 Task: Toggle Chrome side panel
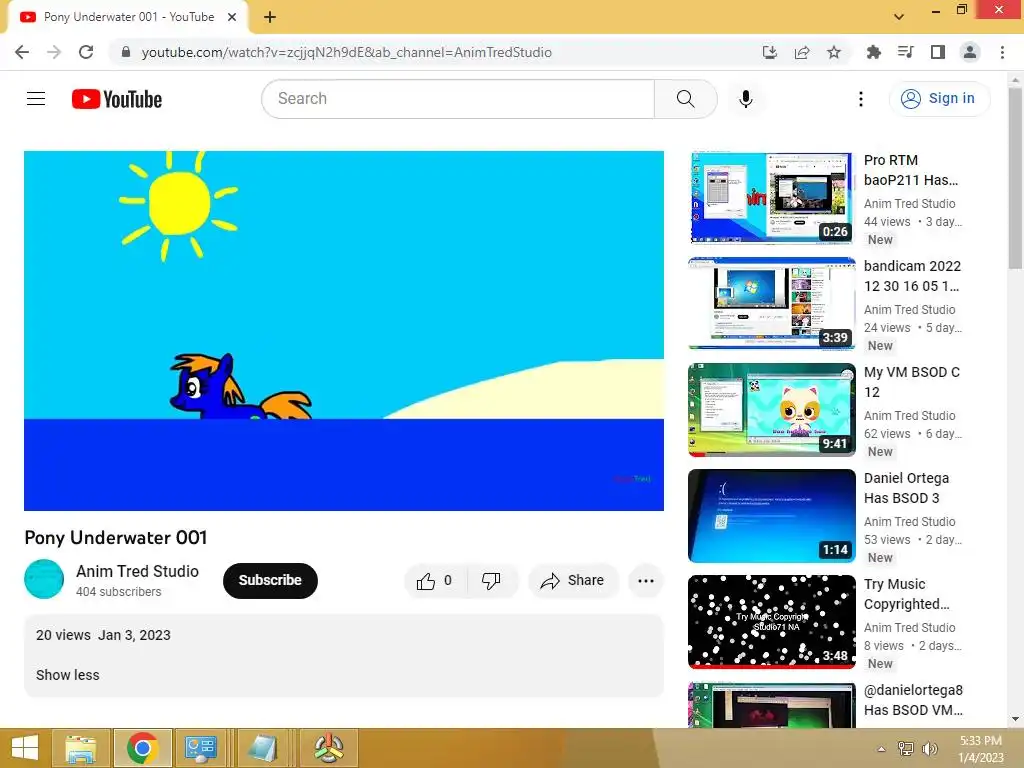938,52
